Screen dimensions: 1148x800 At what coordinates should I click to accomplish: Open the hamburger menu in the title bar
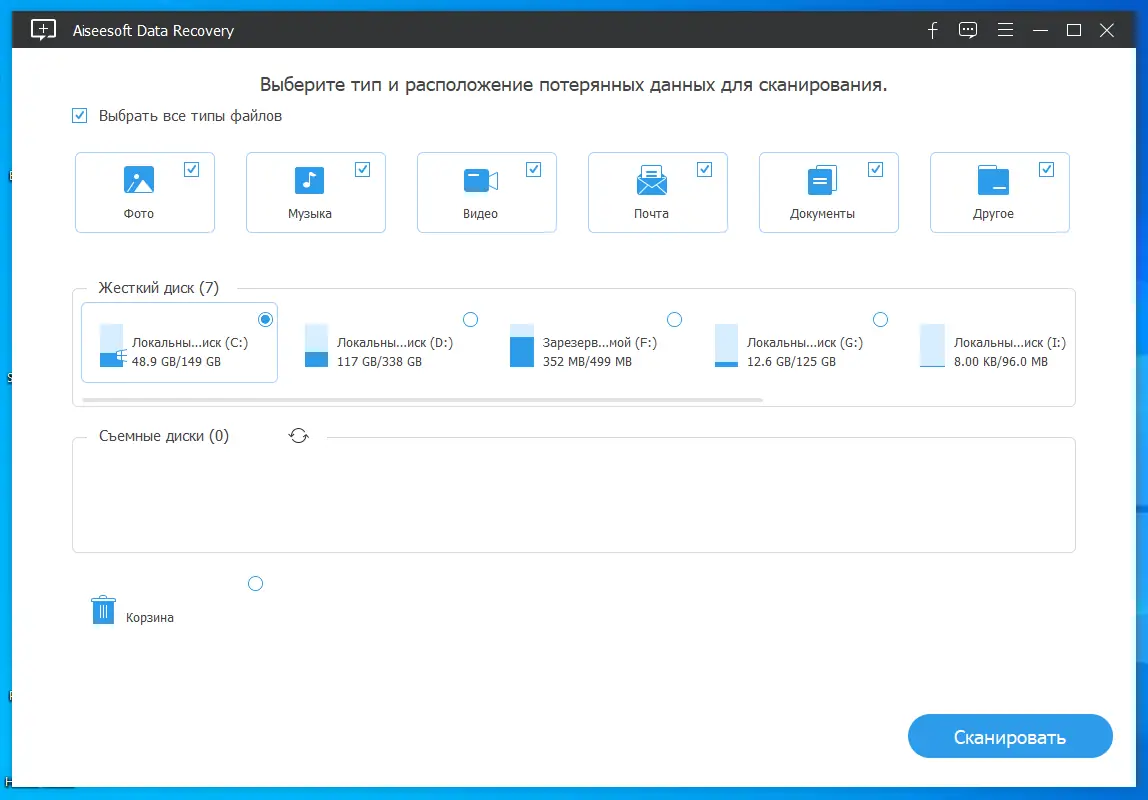click(x=1004, y=30)
